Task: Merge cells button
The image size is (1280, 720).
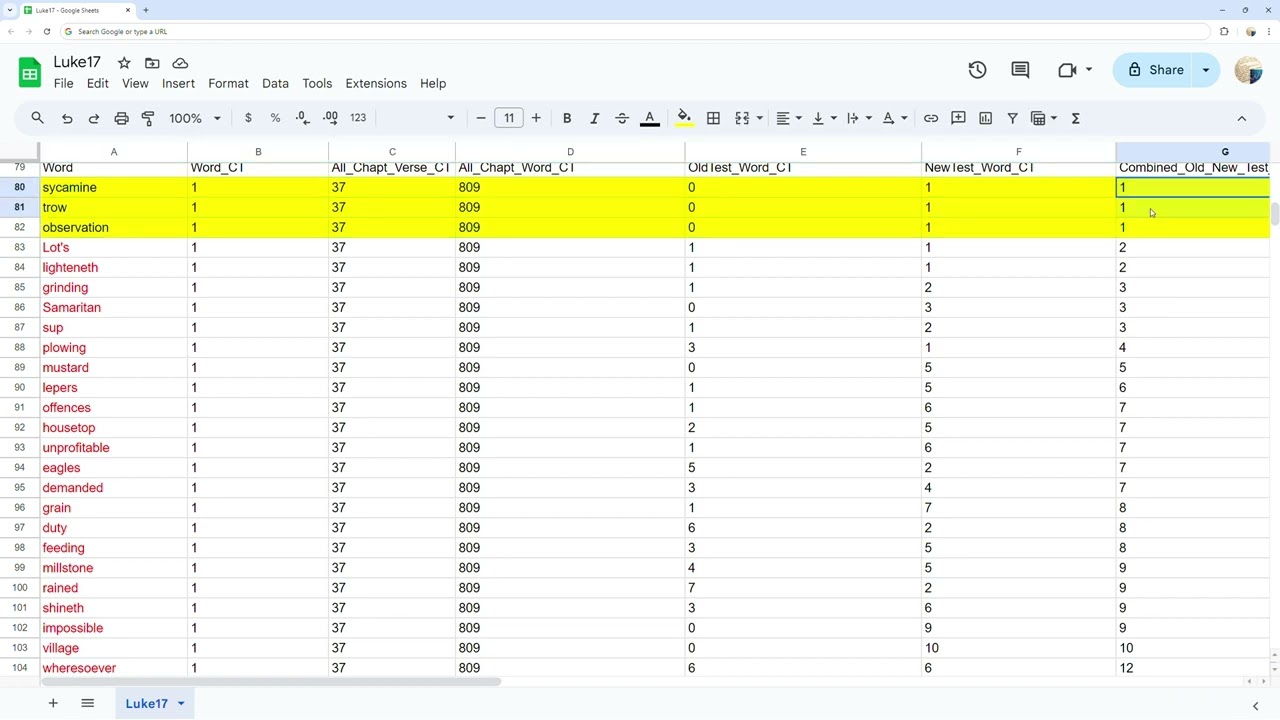Action: (742, 118)
